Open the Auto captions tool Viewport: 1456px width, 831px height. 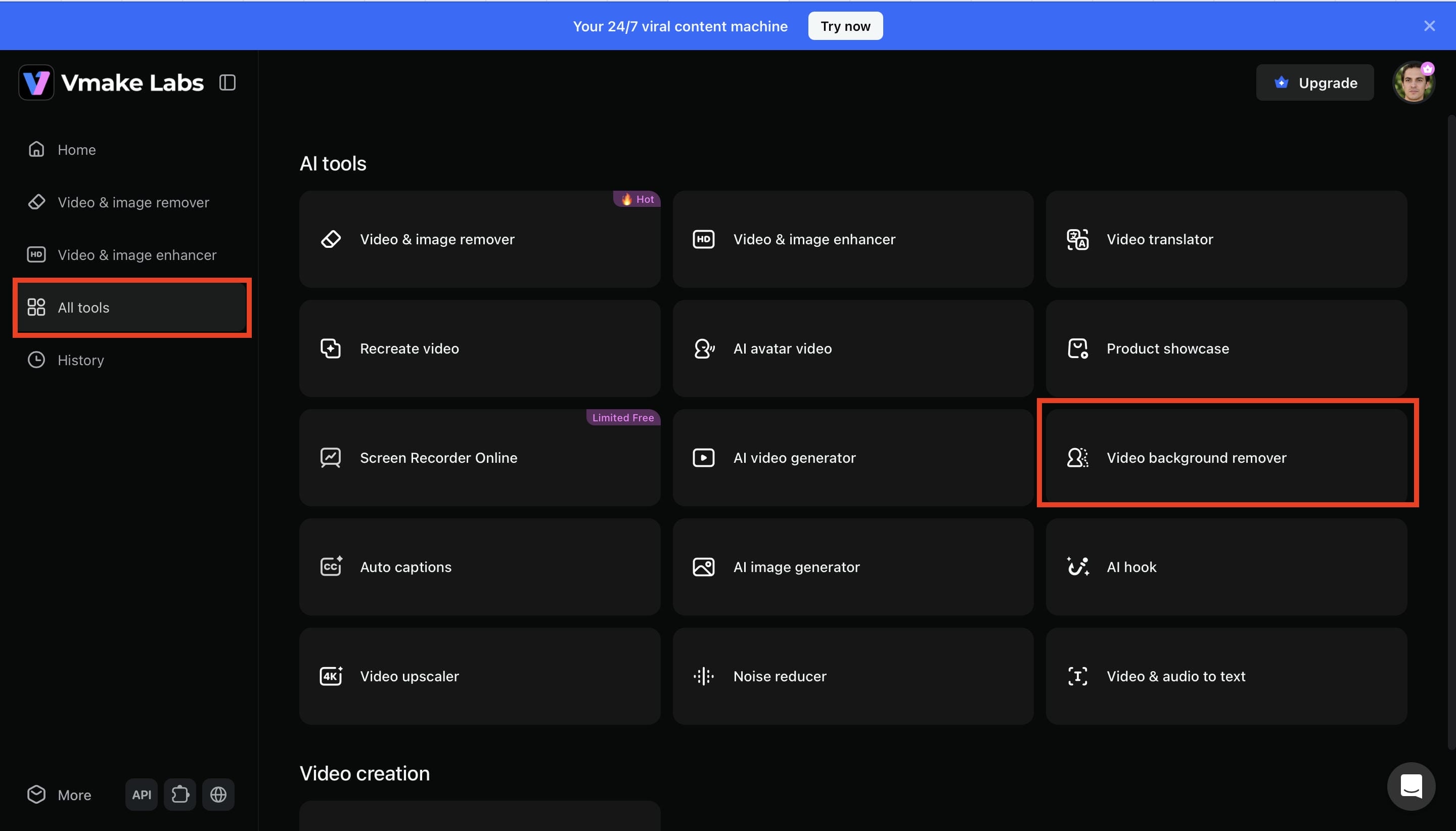coord(480,567)
